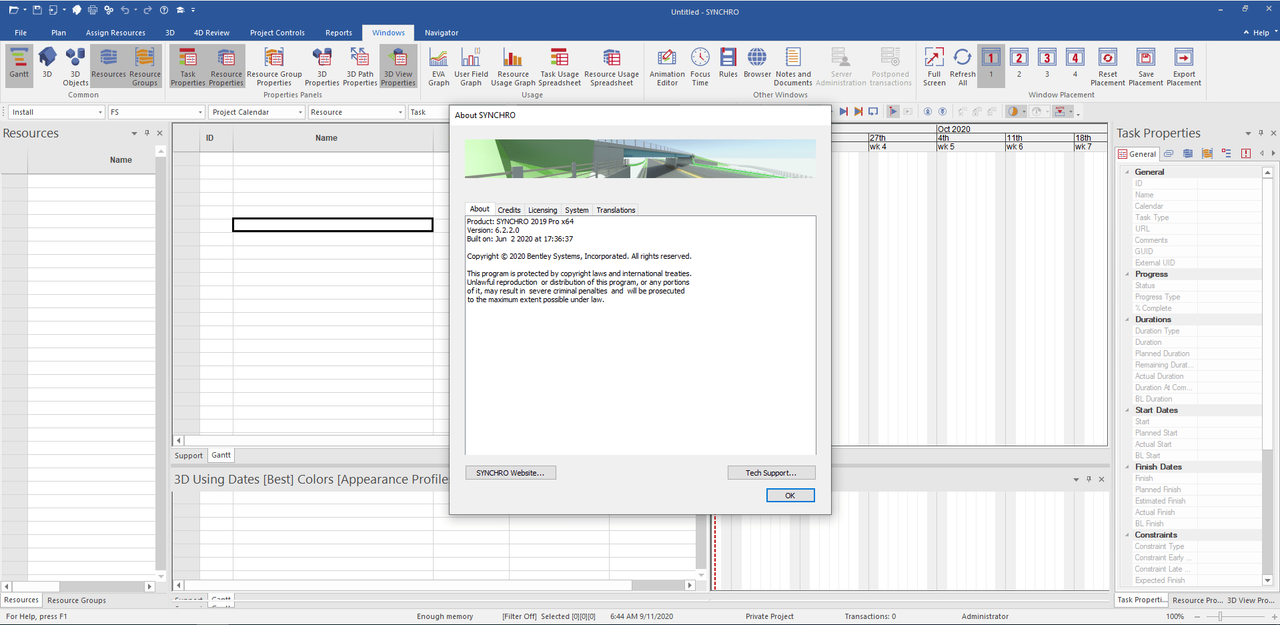Open the File menu
Image resolution: width=1280 pixels, height=625 pixels.
(21, 33)
